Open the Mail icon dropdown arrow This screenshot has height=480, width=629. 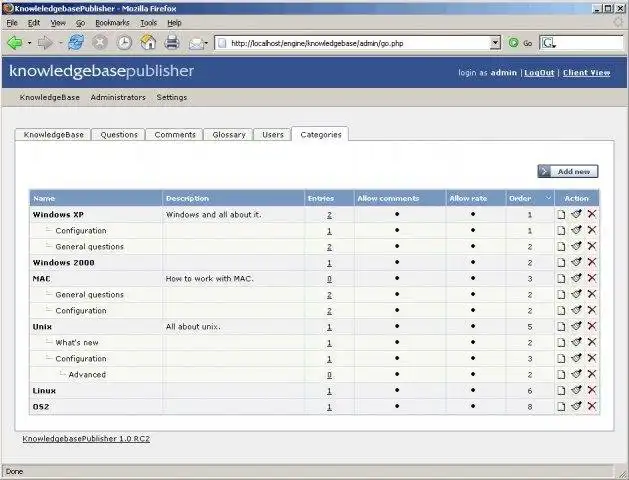(206, 43)
